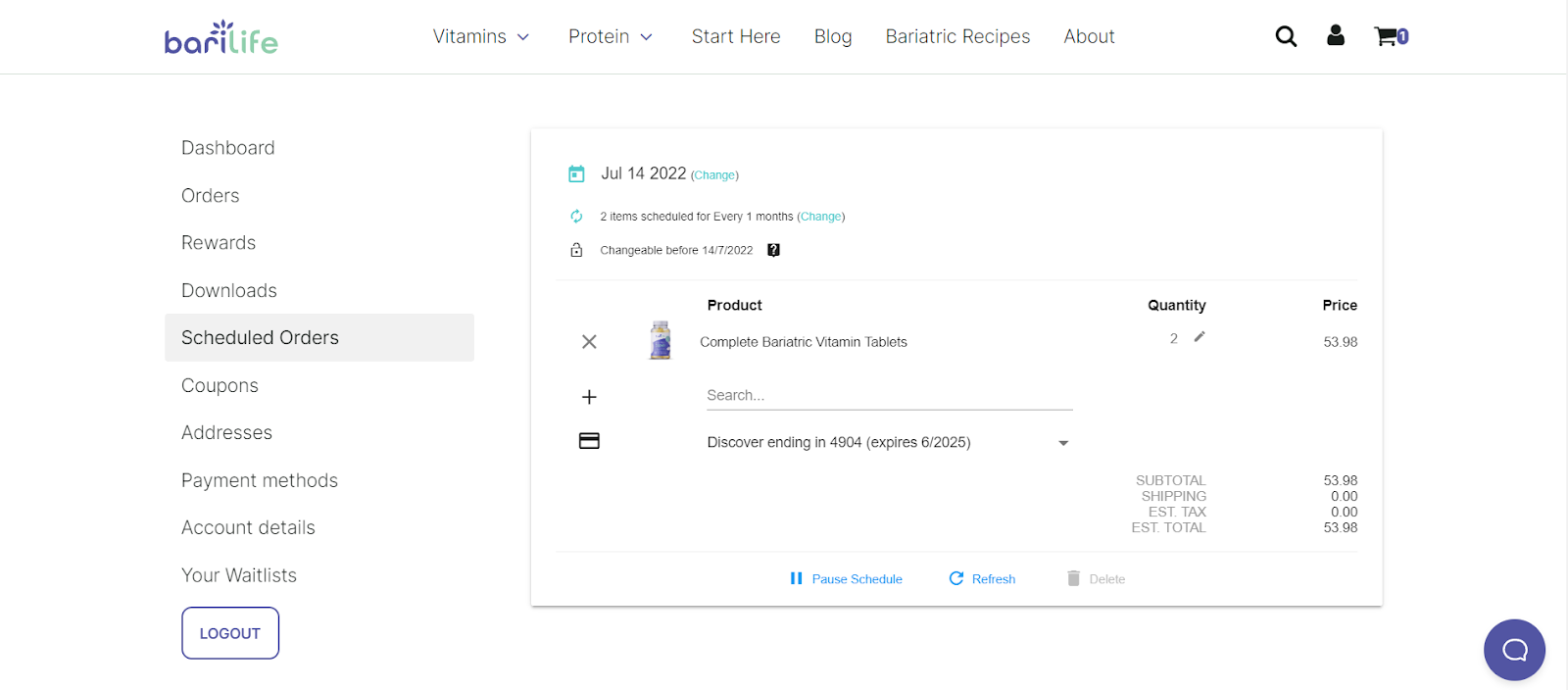Screen dimensions: 1568x690
Task: Open the chat support bubble
Action: (x=1514, y=650)
